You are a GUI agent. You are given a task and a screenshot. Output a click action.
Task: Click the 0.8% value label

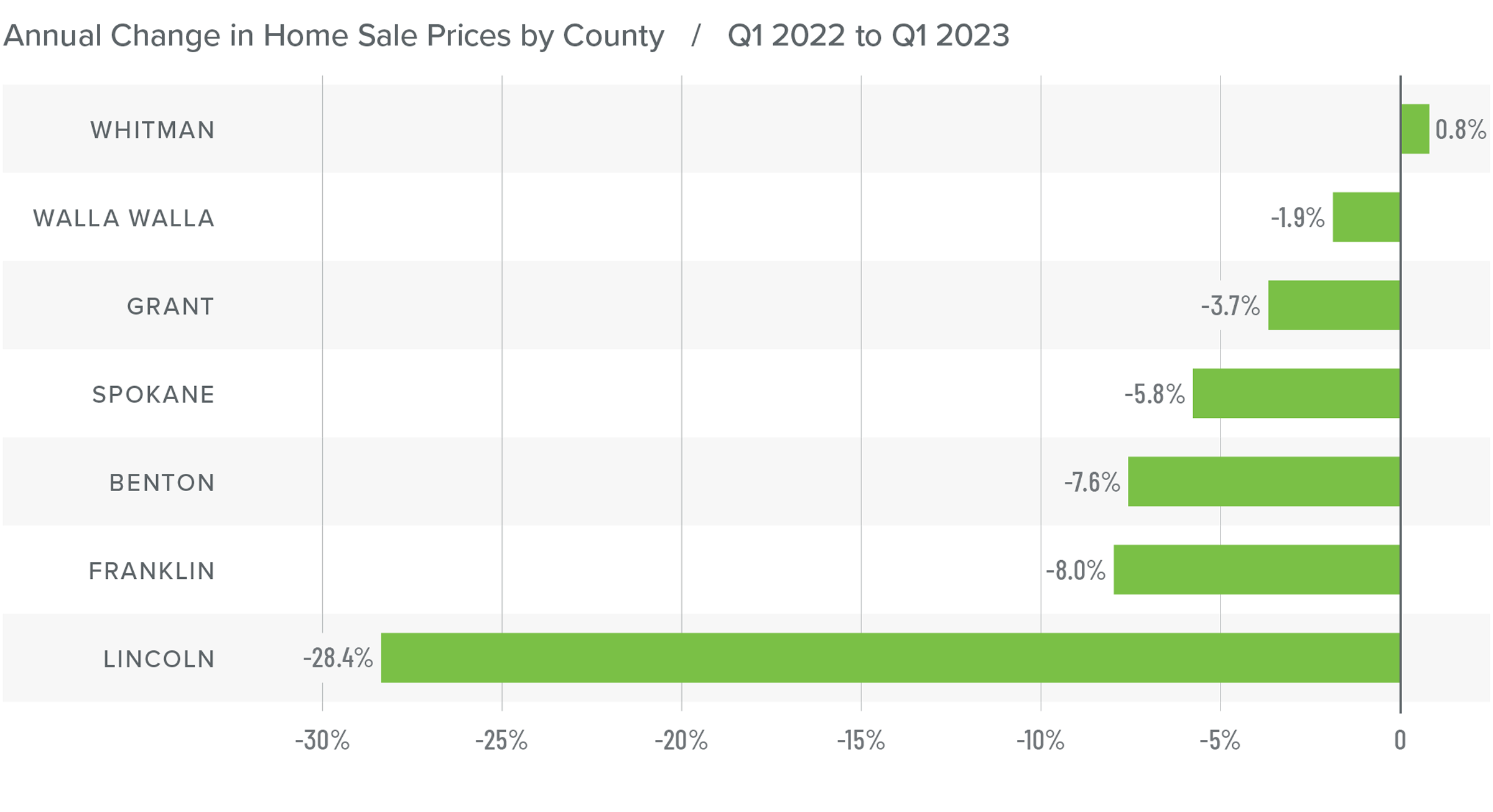point(1460,129)
